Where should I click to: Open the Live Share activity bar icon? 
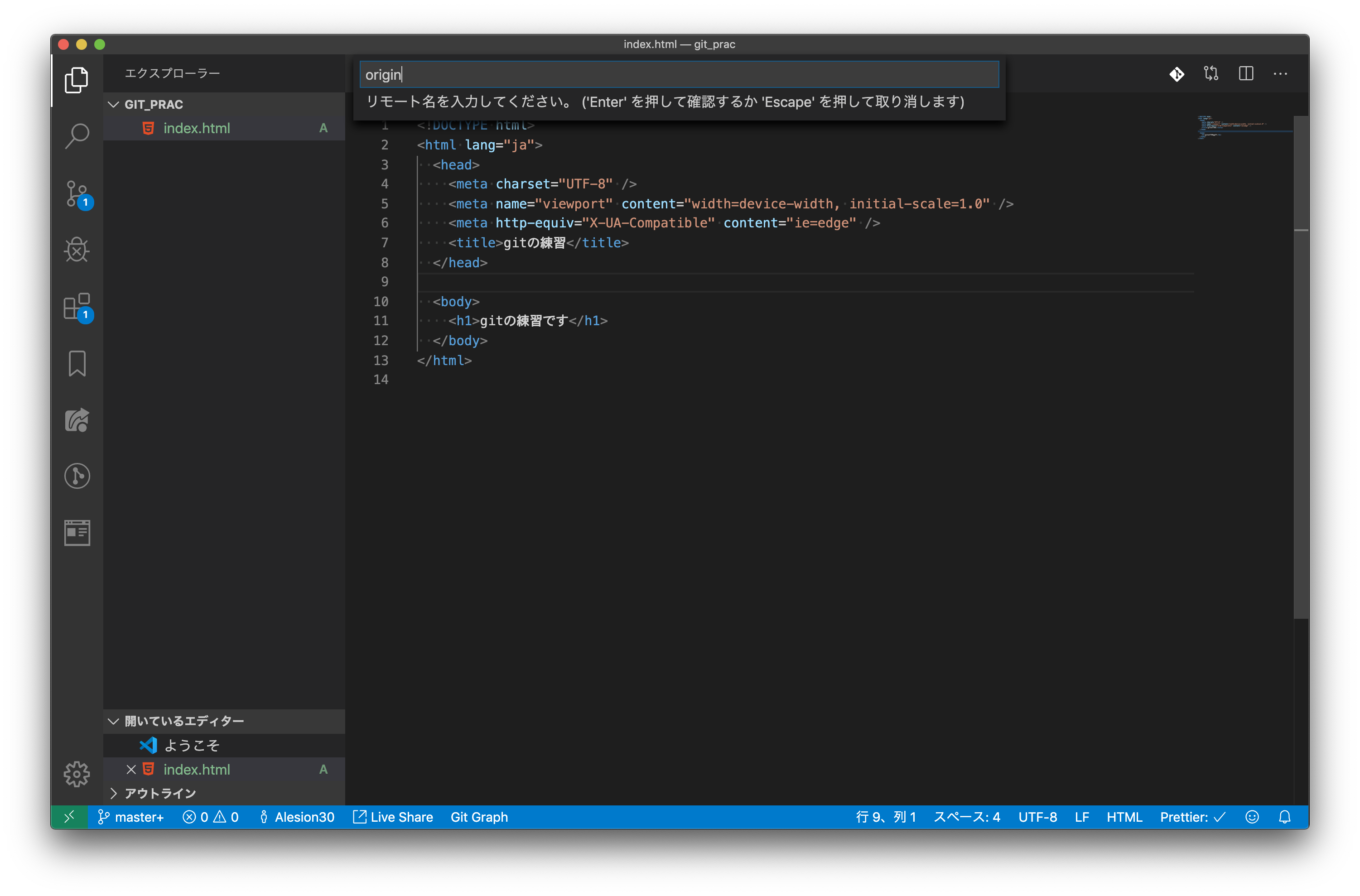(77, 420)
